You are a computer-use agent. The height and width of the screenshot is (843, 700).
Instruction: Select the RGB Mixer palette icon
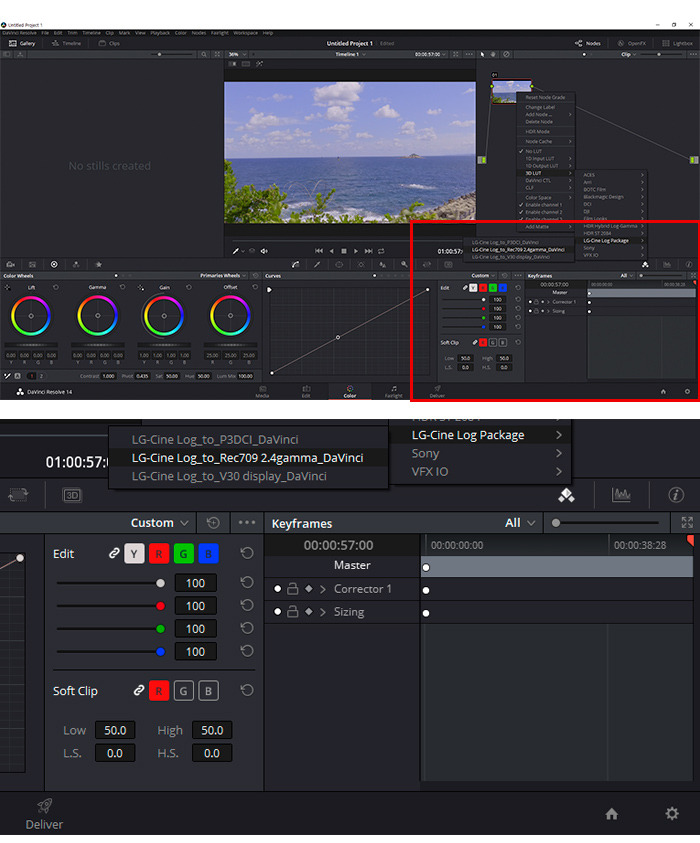[76, 265]
